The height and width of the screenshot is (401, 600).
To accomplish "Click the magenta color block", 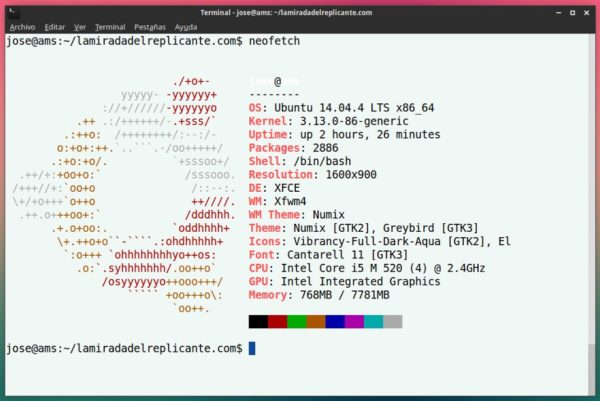I will 354,321.
